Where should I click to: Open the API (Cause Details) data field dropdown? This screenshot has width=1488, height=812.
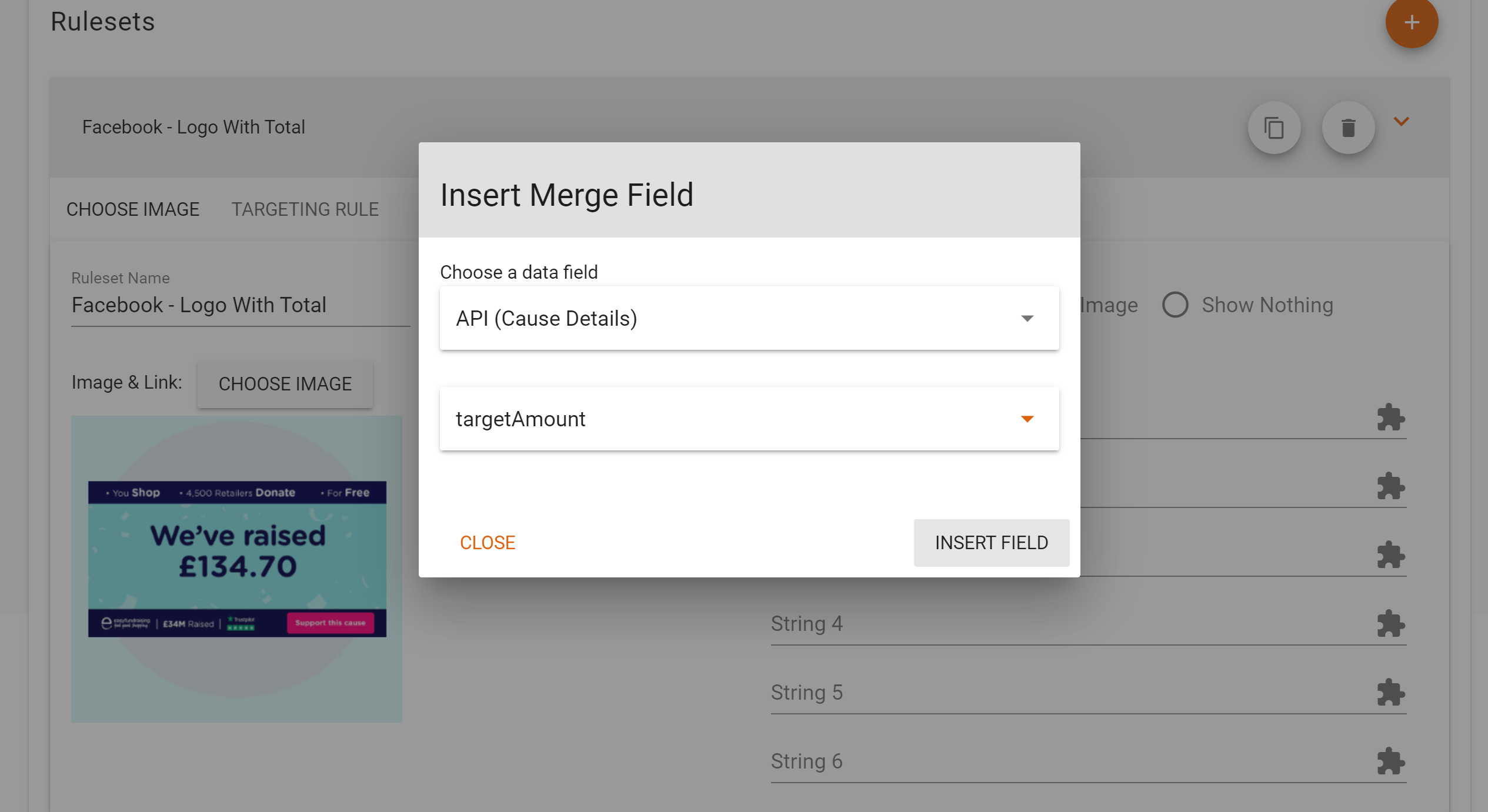tap(749, 319)
